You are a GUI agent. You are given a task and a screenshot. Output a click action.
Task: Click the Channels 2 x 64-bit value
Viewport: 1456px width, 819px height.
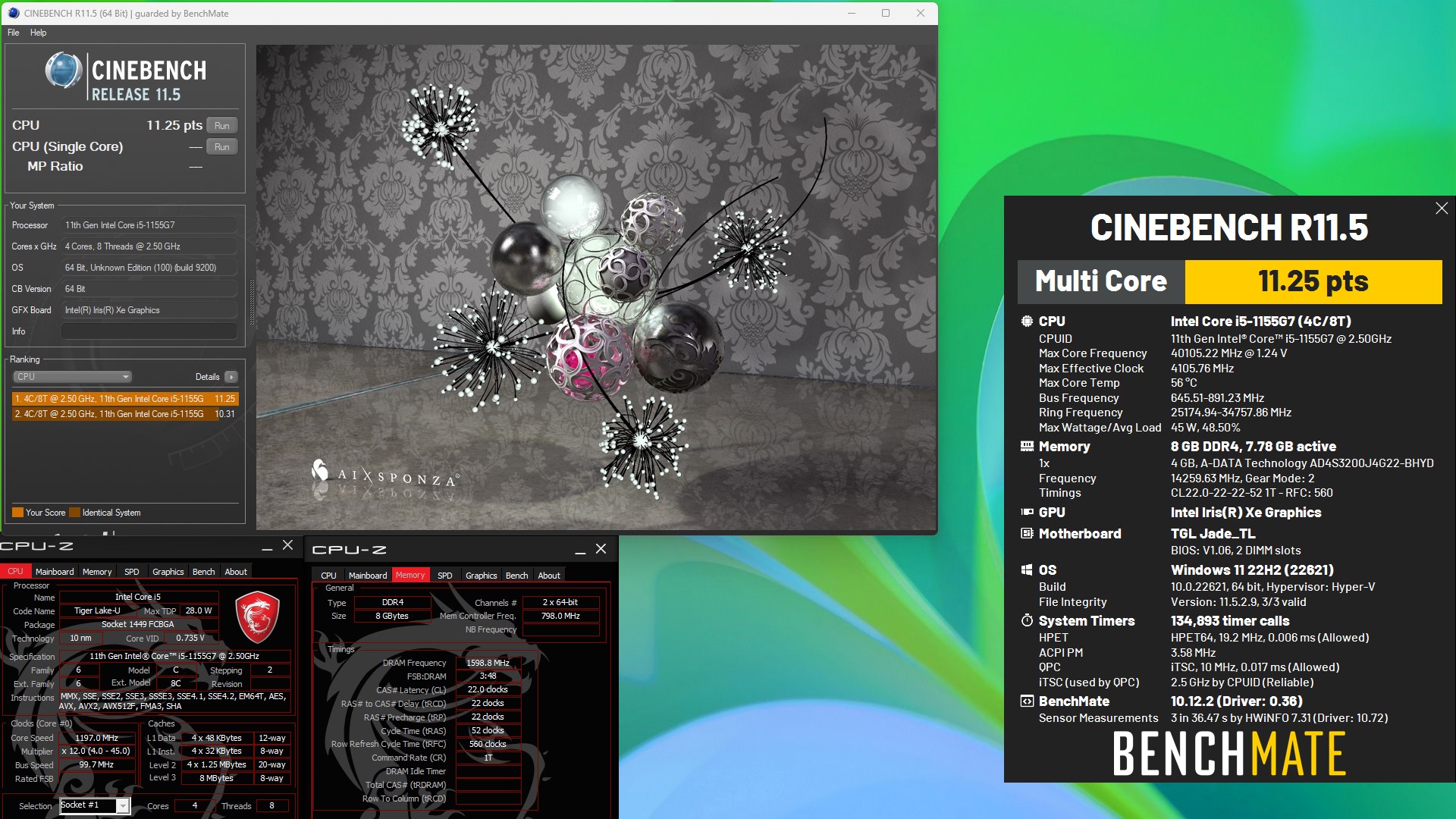(x=560, y=602)
